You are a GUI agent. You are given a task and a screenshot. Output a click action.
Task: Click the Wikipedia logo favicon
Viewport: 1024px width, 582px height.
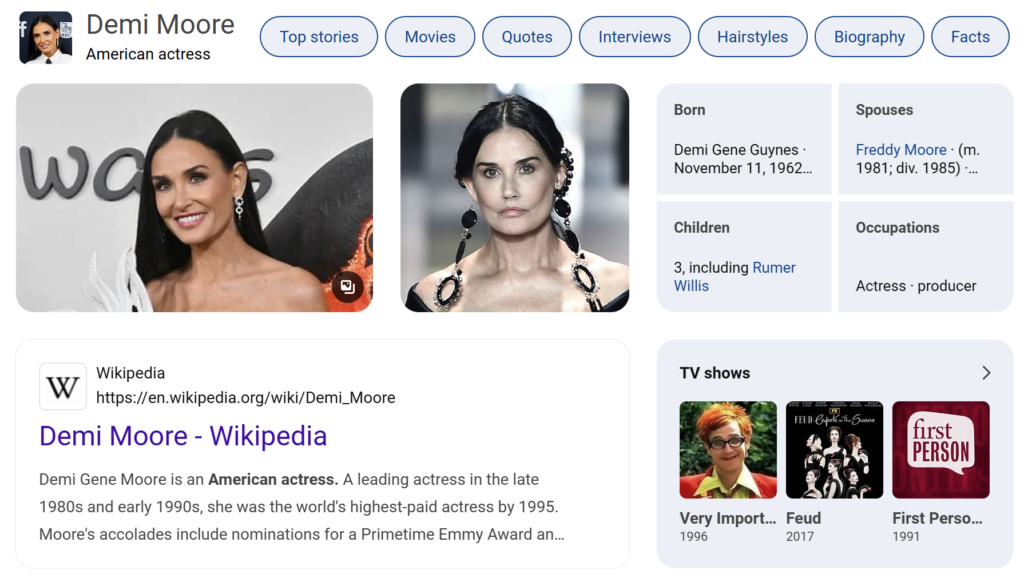point(62,386)
